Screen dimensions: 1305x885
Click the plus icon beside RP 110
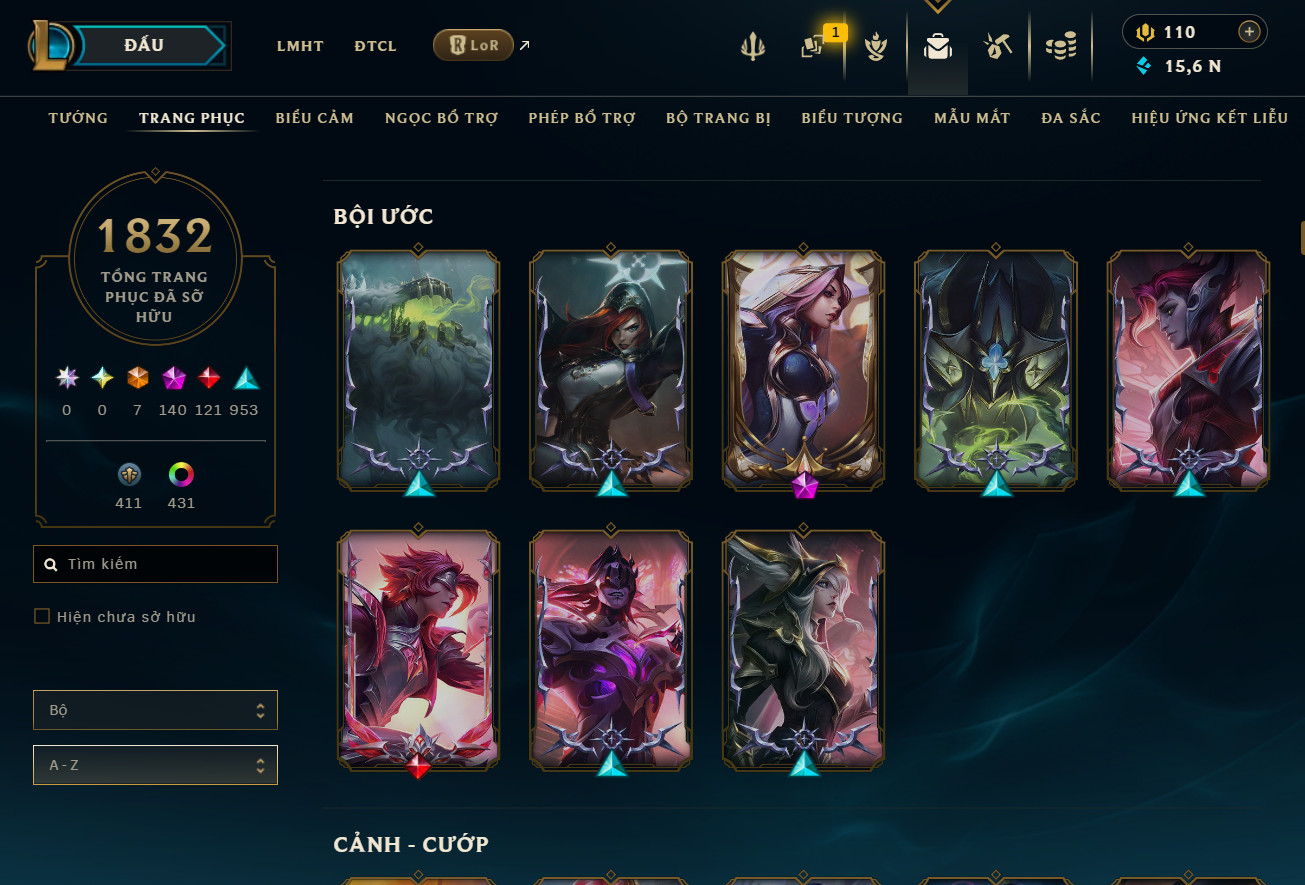click(x=1248, y=32)
